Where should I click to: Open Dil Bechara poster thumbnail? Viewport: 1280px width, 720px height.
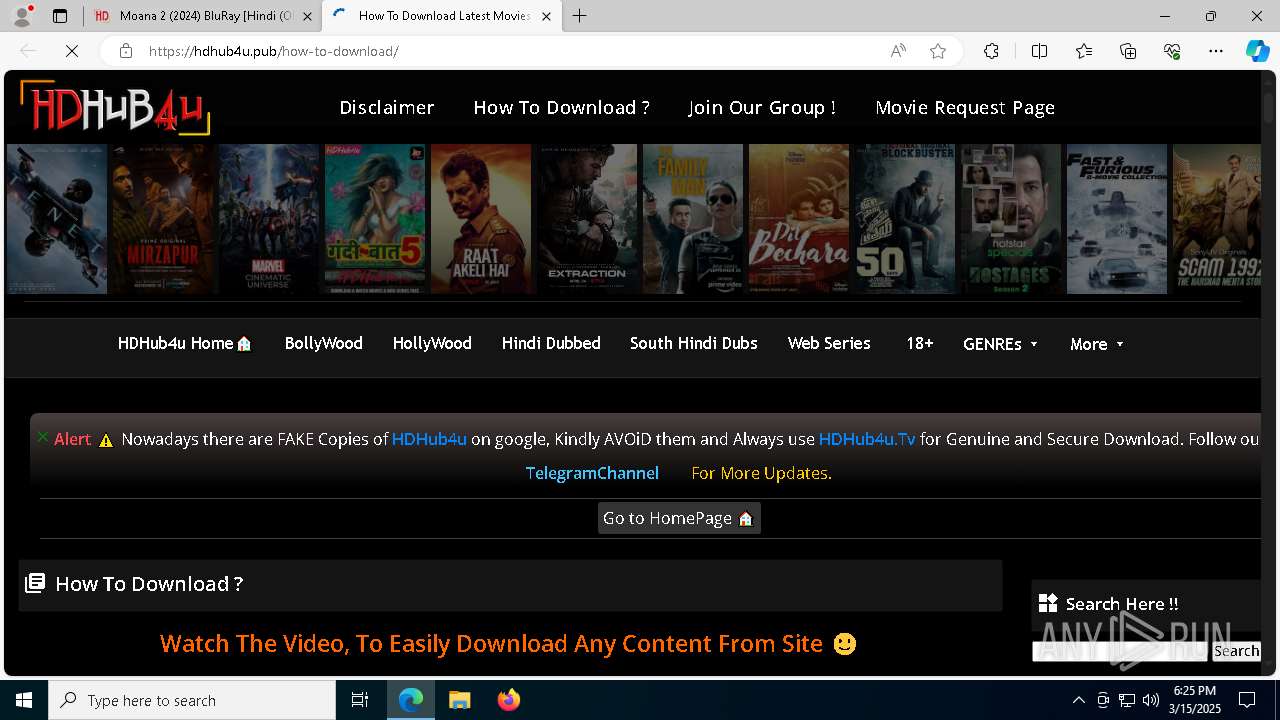click(799, 219)
